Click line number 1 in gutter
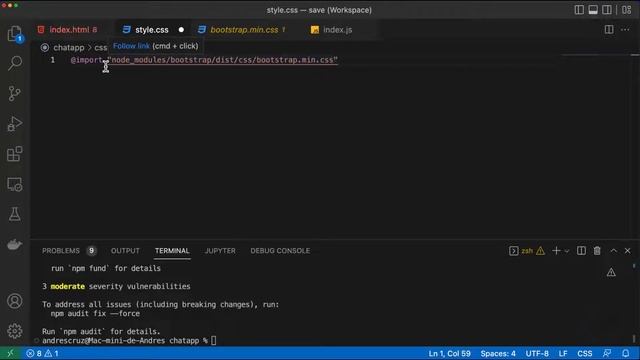640x360 pixels. point(53,60)
